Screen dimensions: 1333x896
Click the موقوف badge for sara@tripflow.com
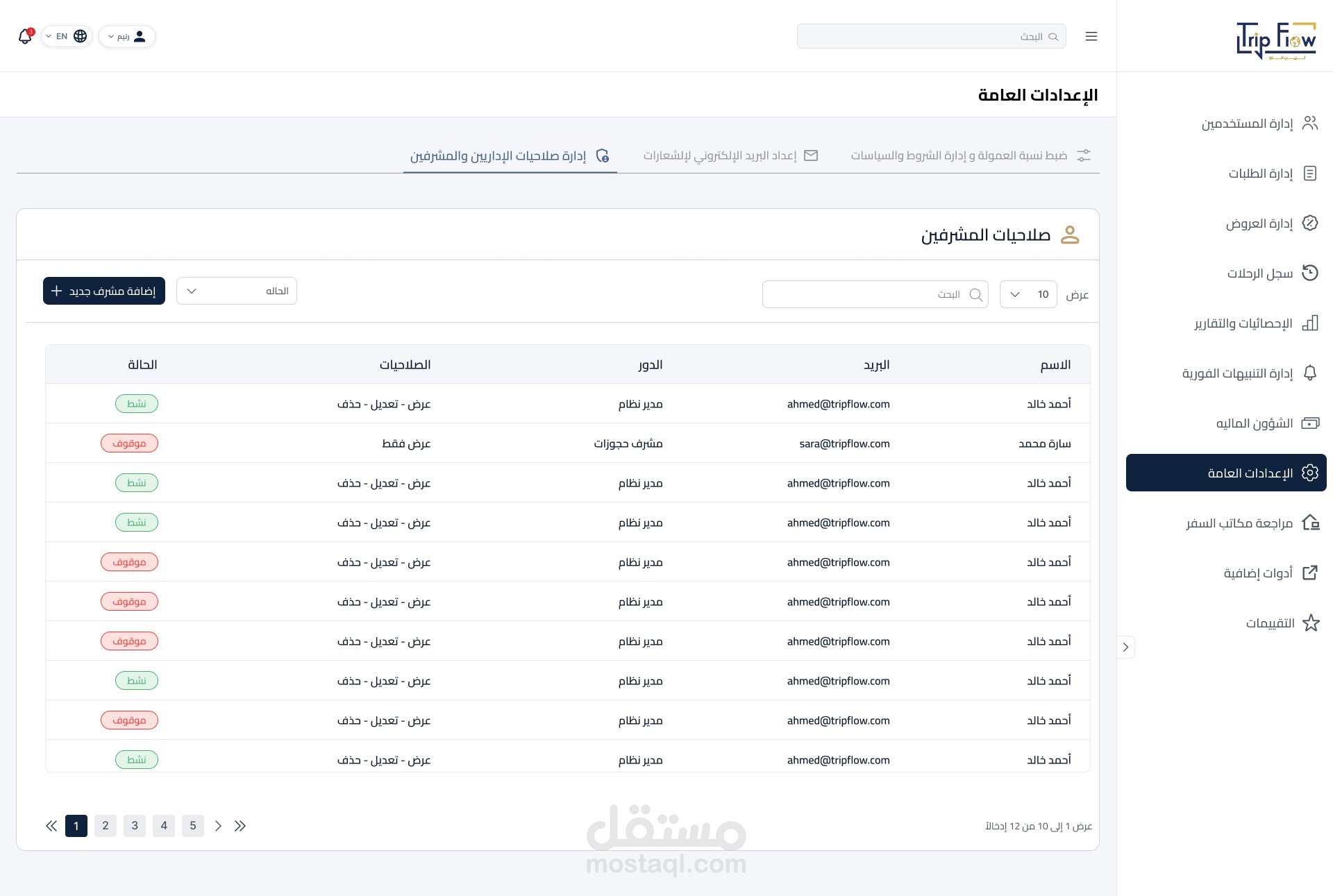pos(129,443)
